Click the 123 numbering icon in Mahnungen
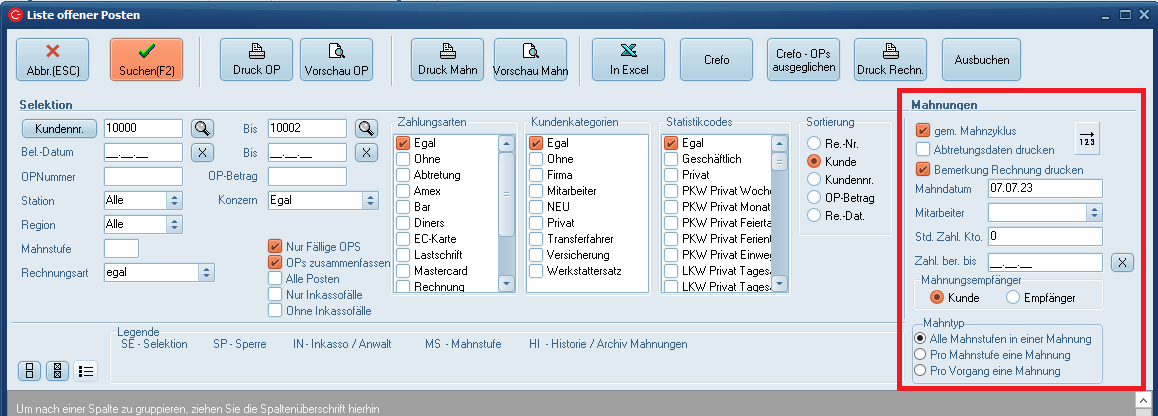The width and height of the screenshot is (1158, 416). pos(1086,138)
